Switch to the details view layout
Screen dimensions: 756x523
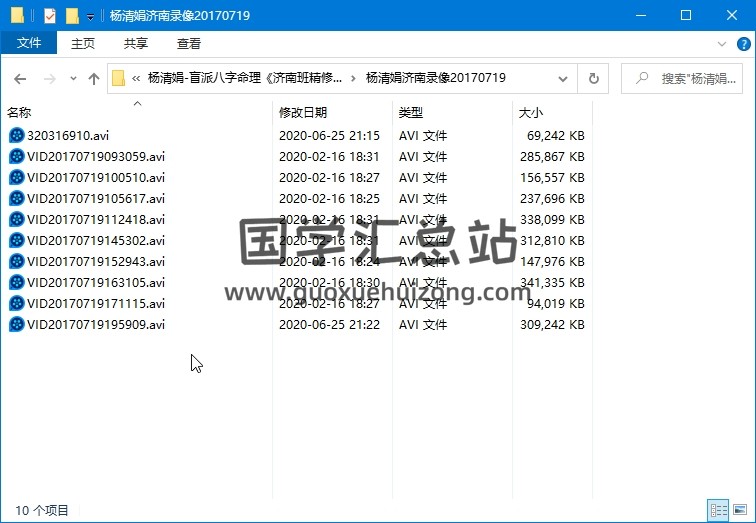717,510
